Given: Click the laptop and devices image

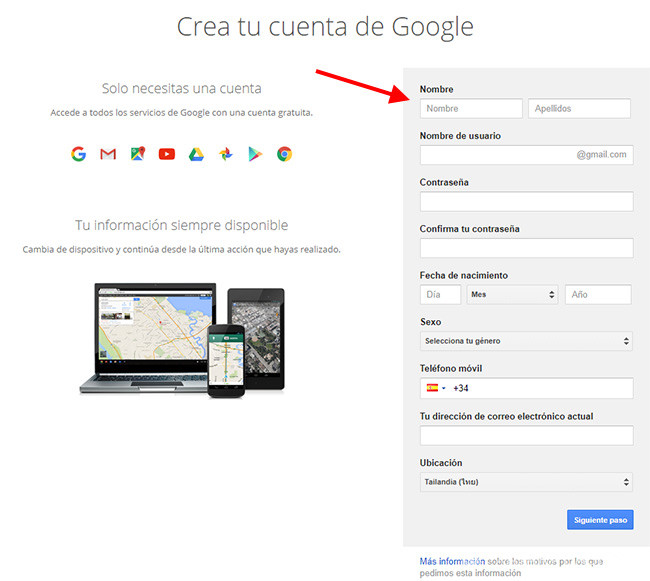Looking at the screenshot, I should pyautogui.click(x=182, y=340).
